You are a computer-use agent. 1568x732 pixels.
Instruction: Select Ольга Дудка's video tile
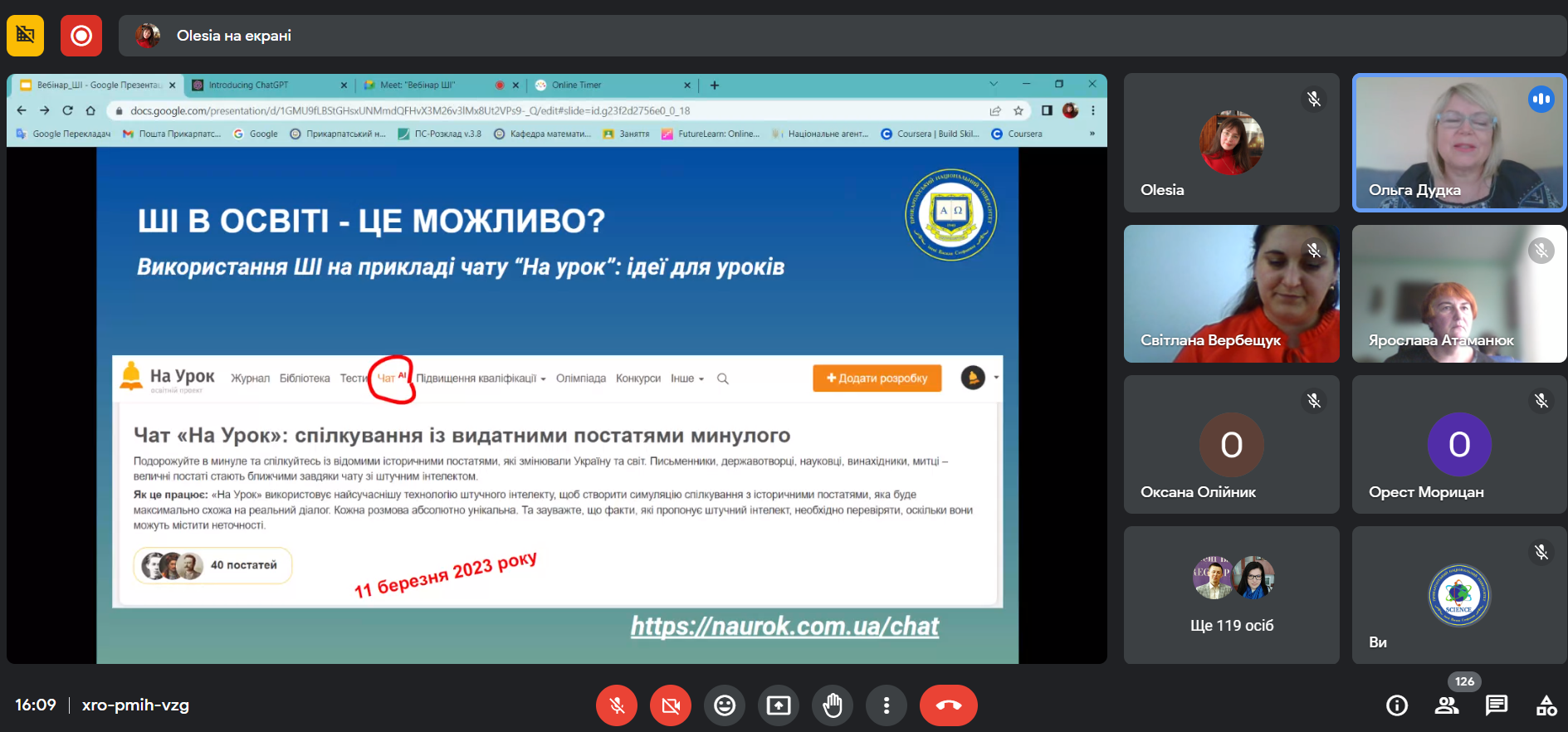click(x=1458, y=143)
